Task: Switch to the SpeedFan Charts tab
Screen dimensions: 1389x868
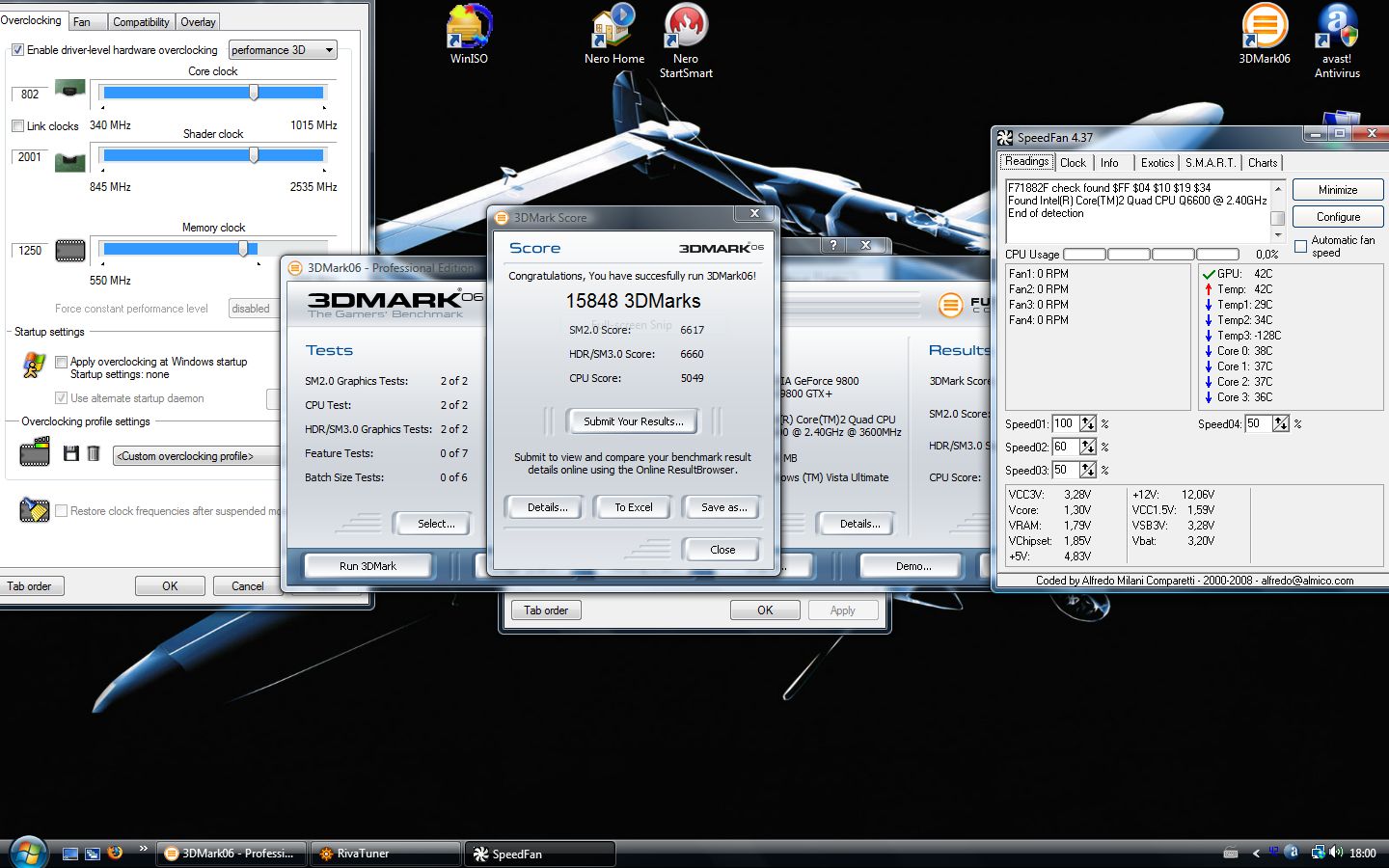Action: coord(1262,163)
